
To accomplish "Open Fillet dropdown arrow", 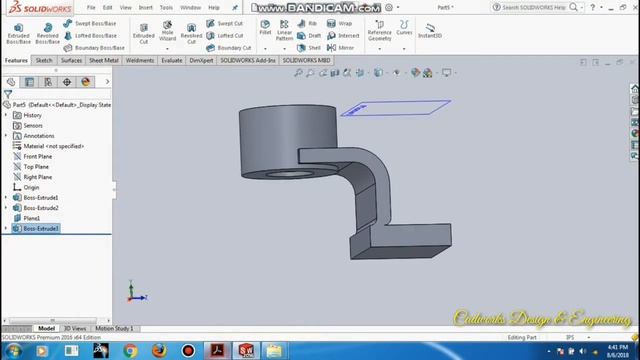I will click(265, 49).
